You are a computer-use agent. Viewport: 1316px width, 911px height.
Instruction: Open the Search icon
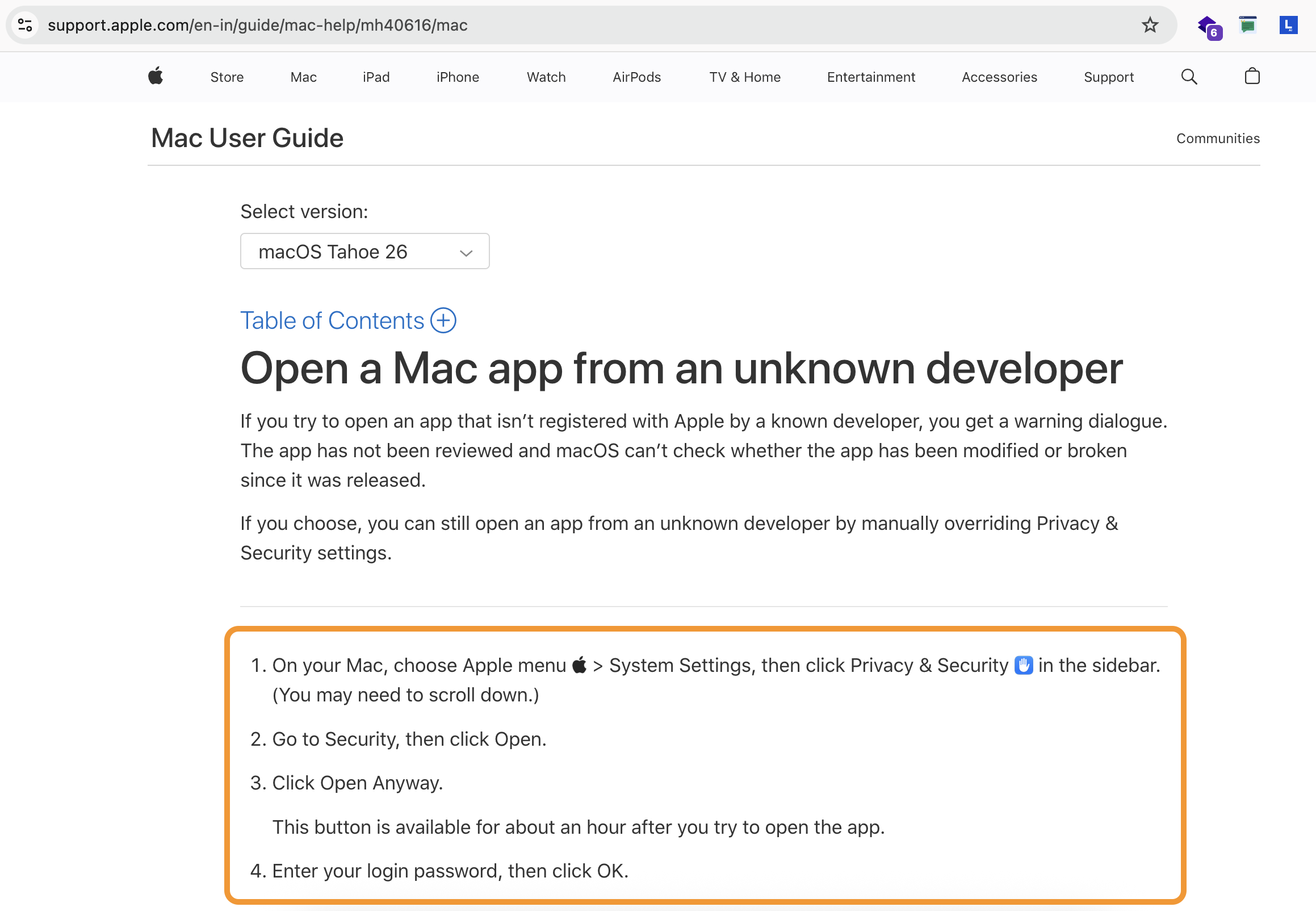coord(1188,77)
